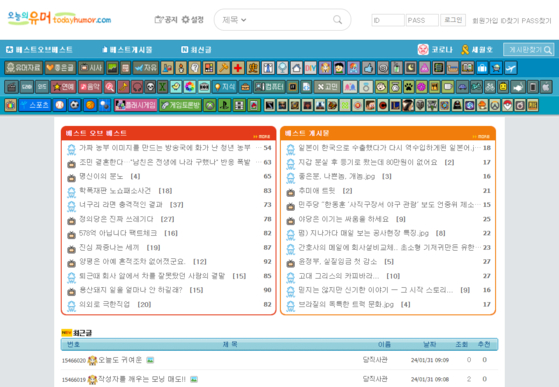Focus the ID input field

388,20
